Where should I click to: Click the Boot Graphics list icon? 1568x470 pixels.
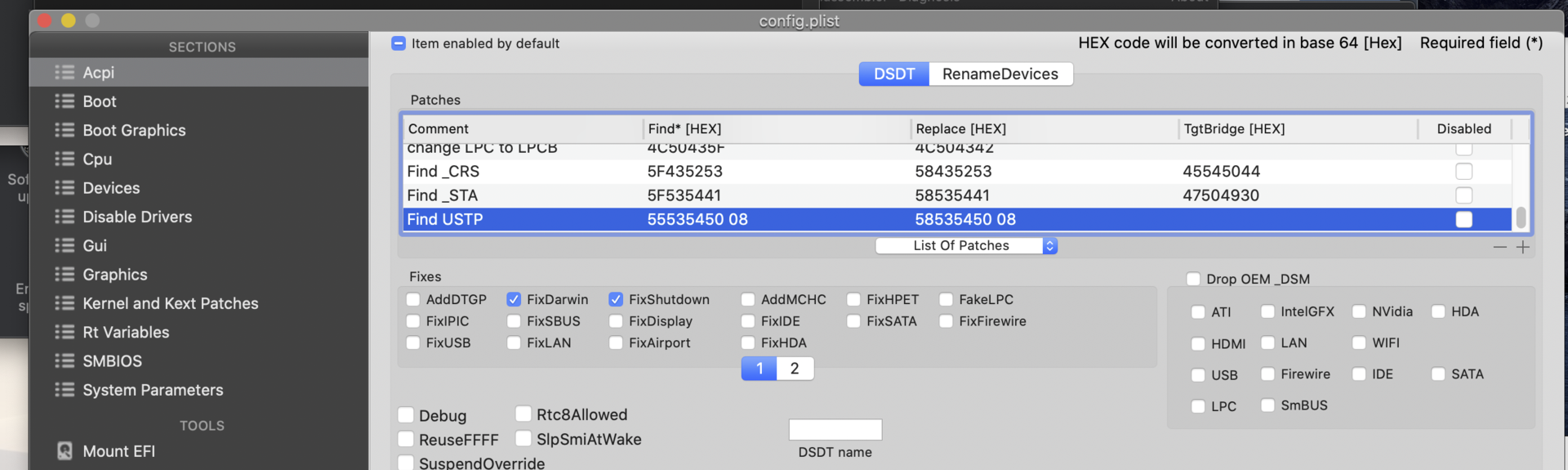pyautogui.click(x=65, y=130)
